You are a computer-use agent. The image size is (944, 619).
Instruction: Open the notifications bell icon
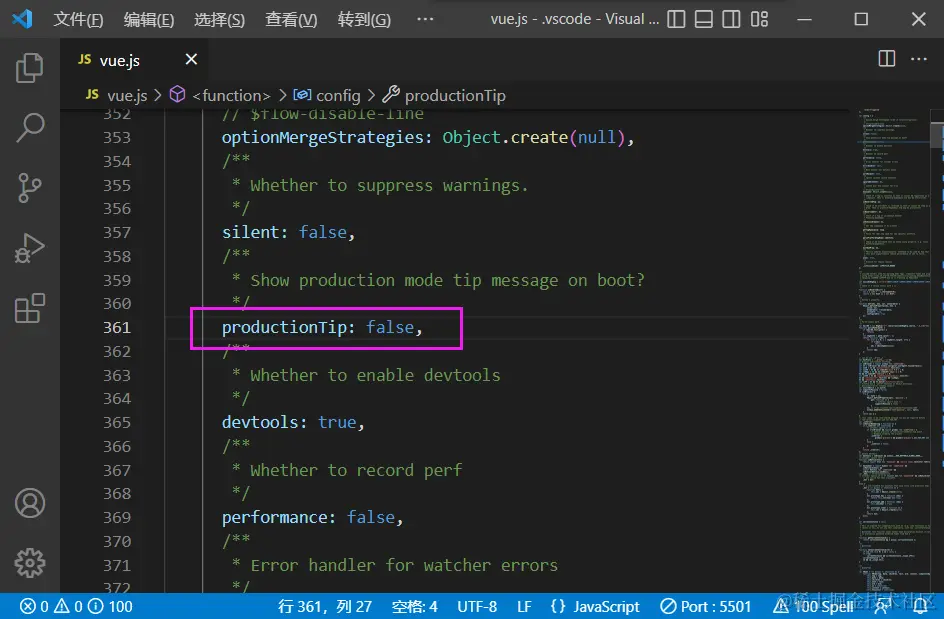pyautogui.click(x=920, y=606)
